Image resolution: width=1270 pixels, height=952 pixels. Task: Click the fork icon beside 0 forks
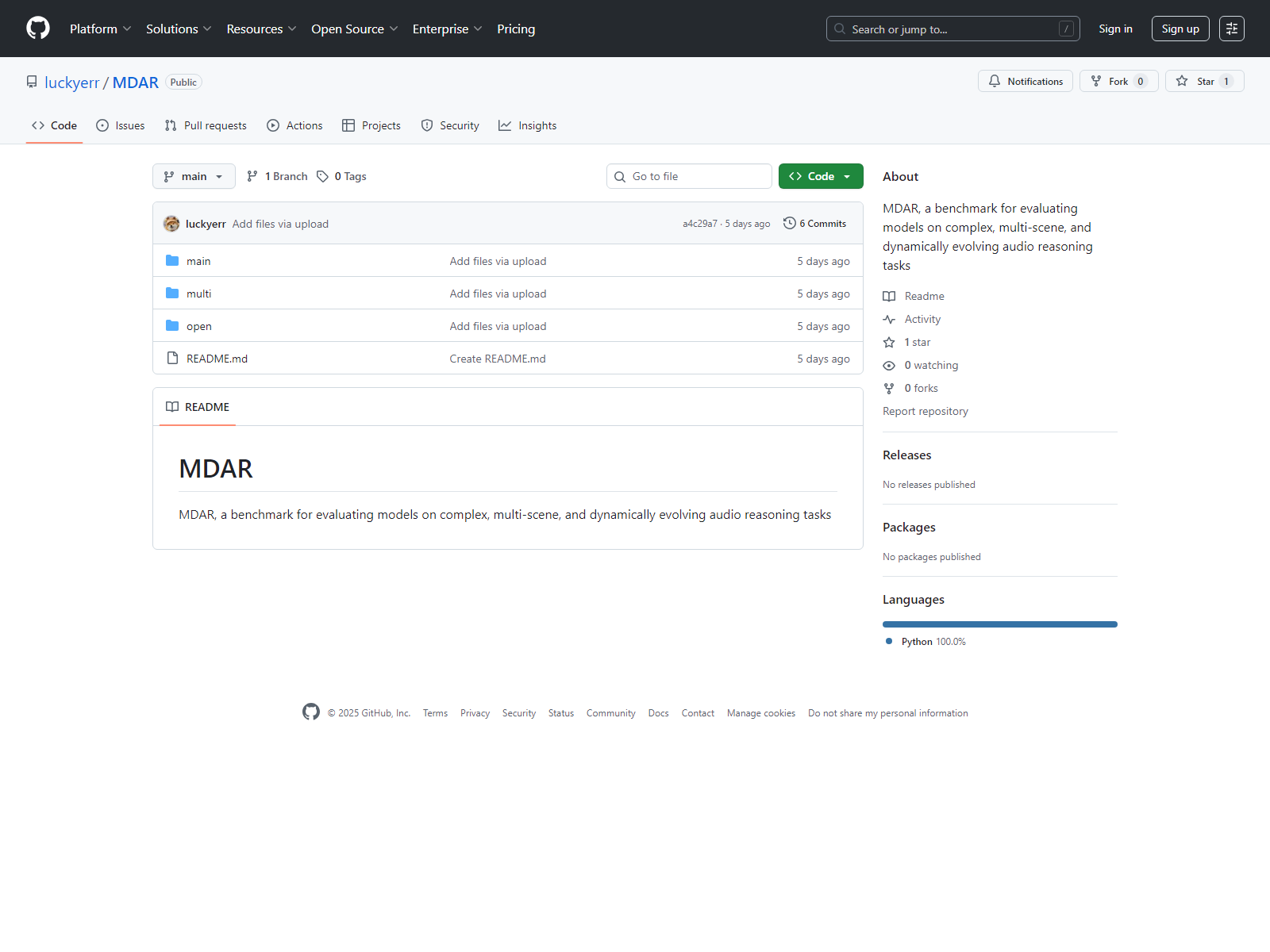click(x=889, y=388)
